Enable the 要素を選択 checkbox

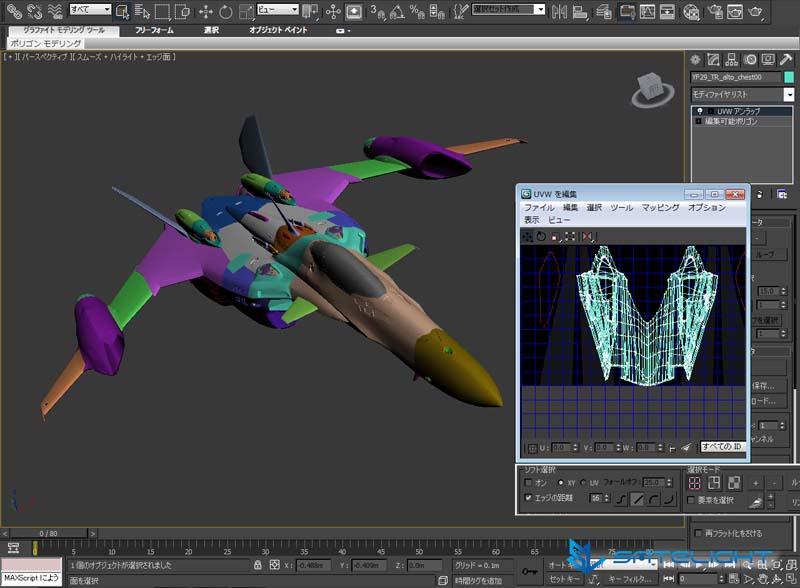pos(691,500)
